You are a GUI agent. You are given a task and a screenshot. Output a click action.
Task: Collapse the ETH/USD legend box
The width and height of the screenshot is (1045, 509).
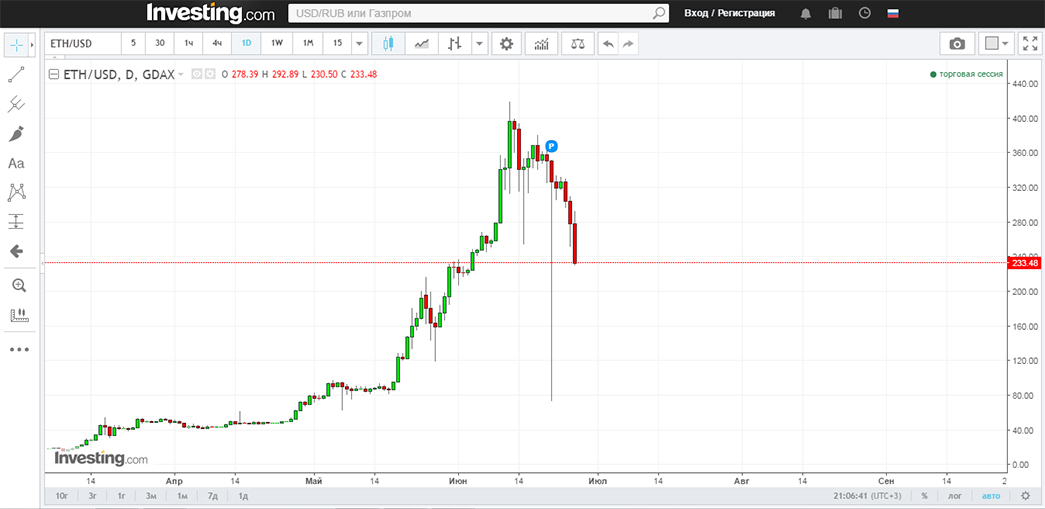55,74
